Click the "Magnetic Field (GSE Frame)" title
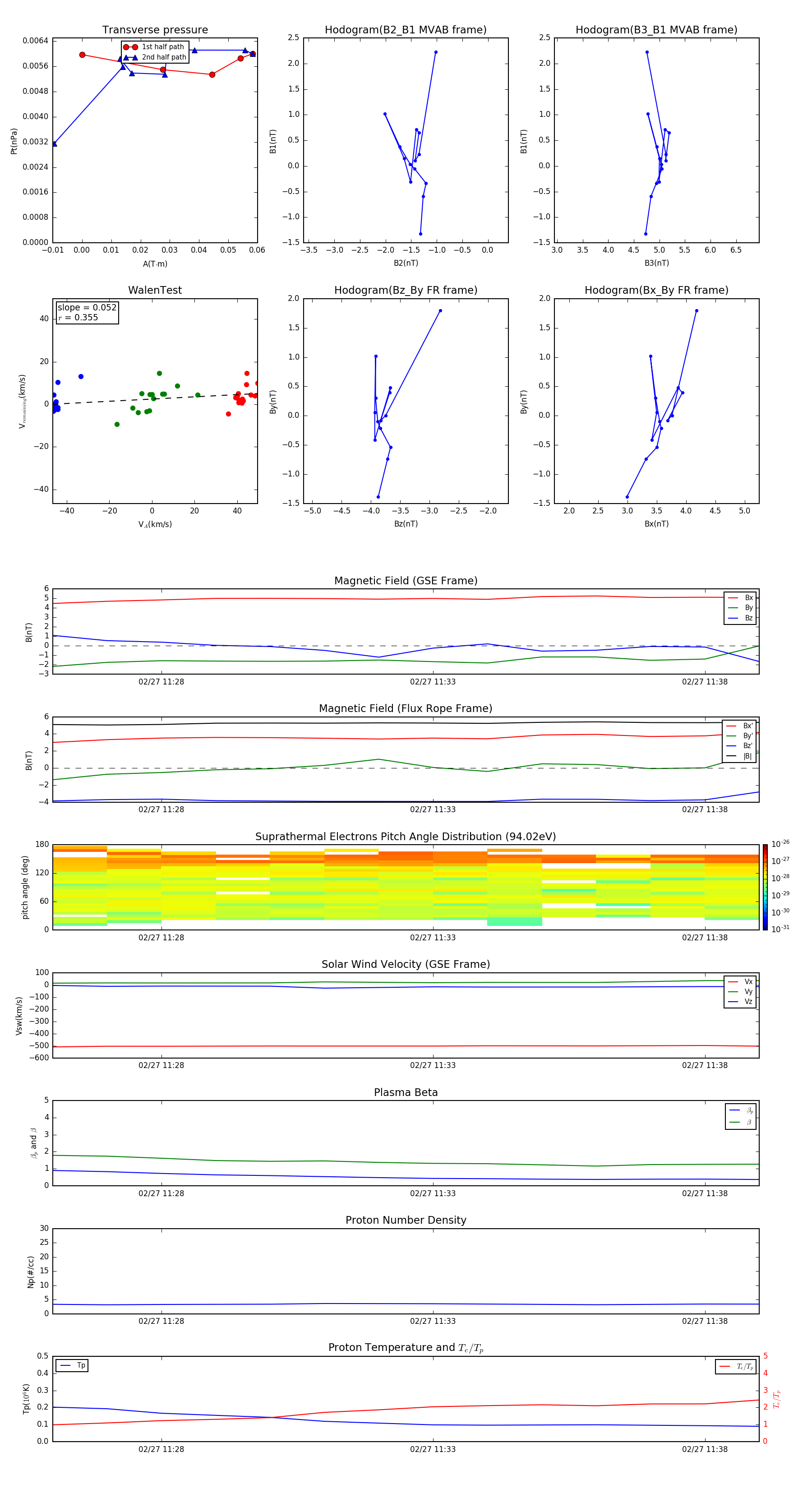Screen dimensions: 812x1489 406,581
